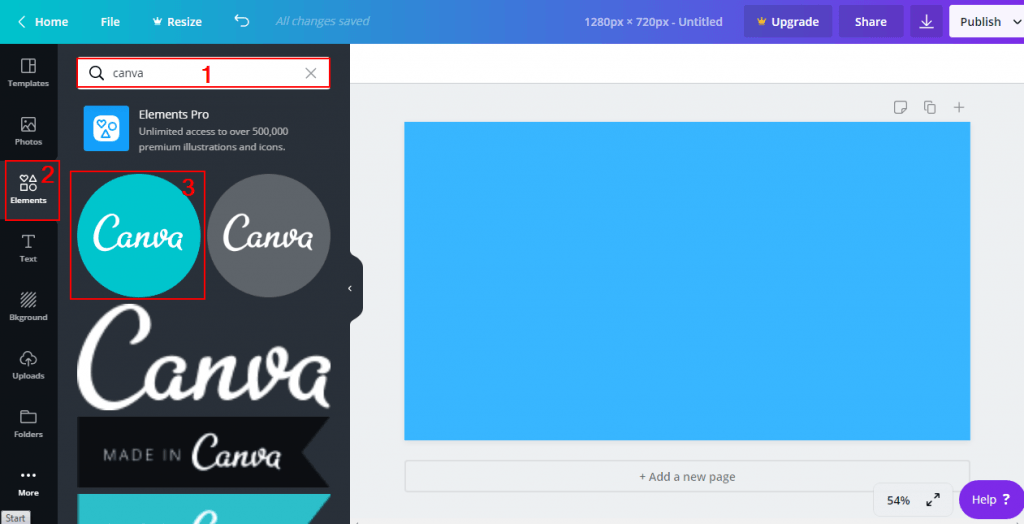
Task: Click the Elements Pro promo text
Action: (x=214, y=131)
